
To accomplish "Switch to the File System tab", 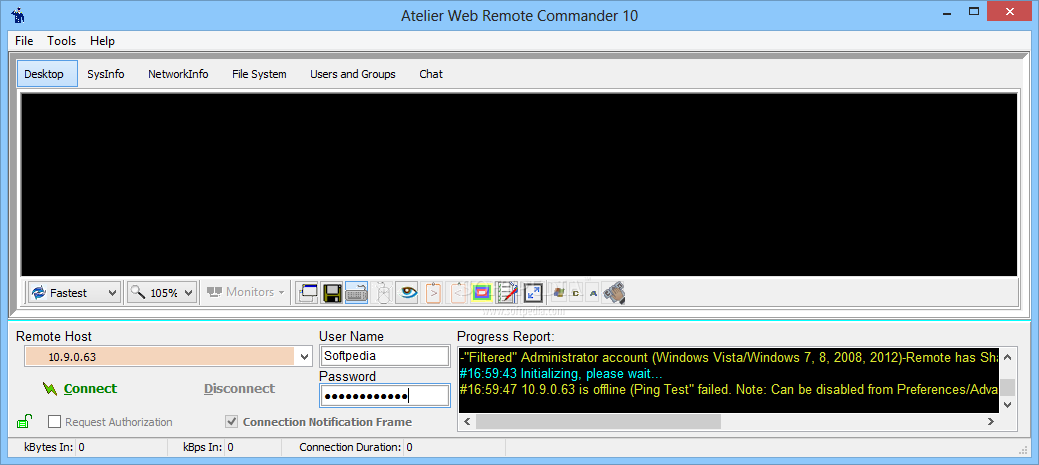I will 259,74.
